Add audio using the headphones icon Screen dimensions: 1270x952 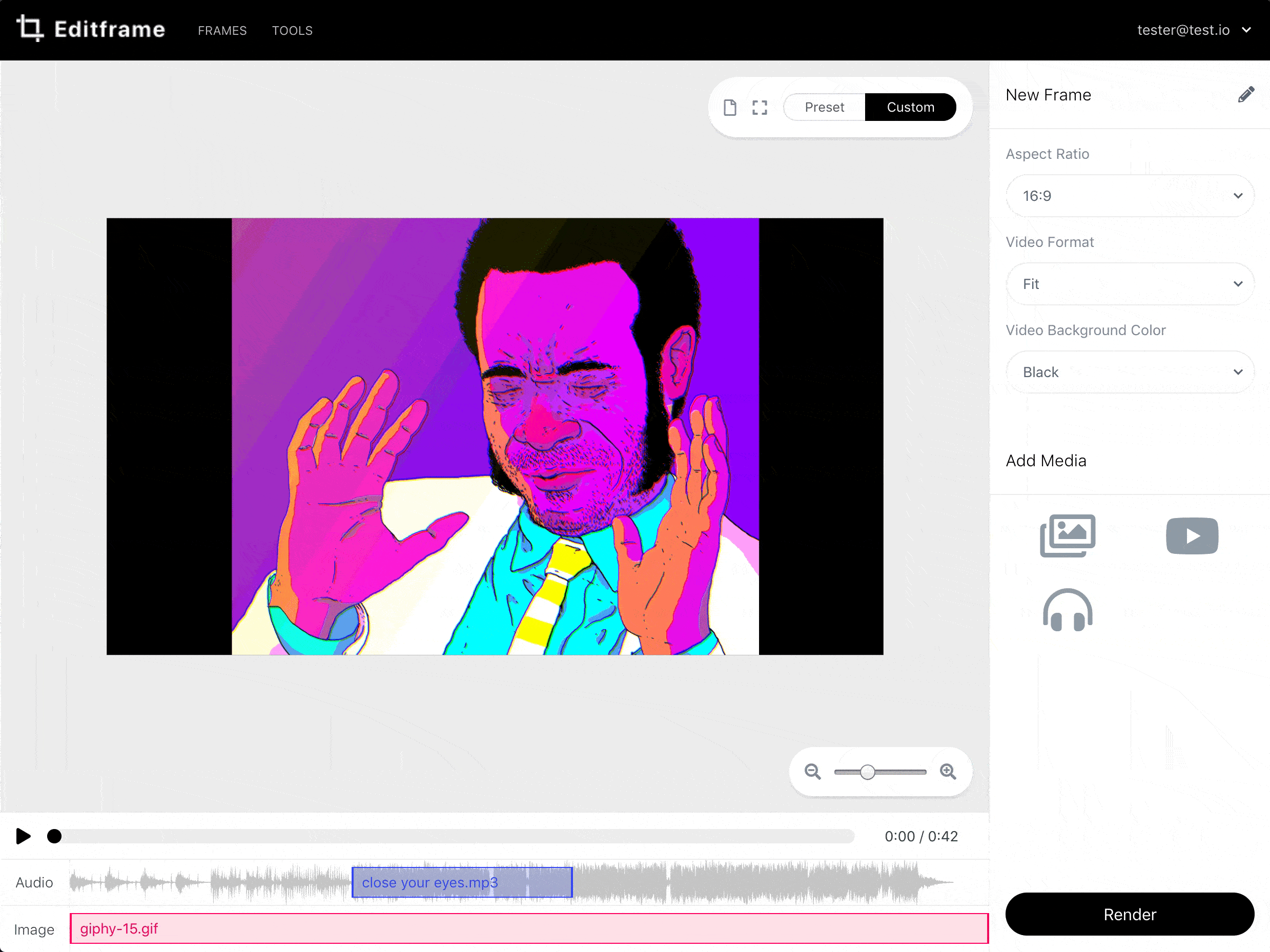click(1068, 609)
